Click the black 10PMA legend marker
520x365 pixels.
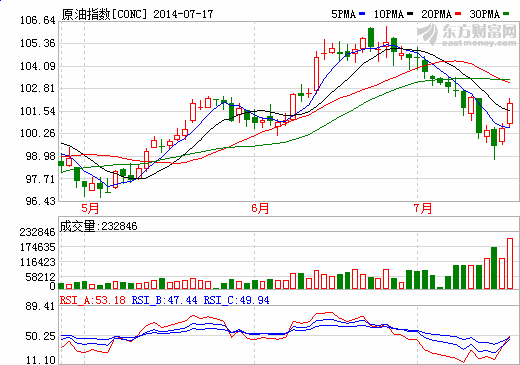tap(410, 14)
